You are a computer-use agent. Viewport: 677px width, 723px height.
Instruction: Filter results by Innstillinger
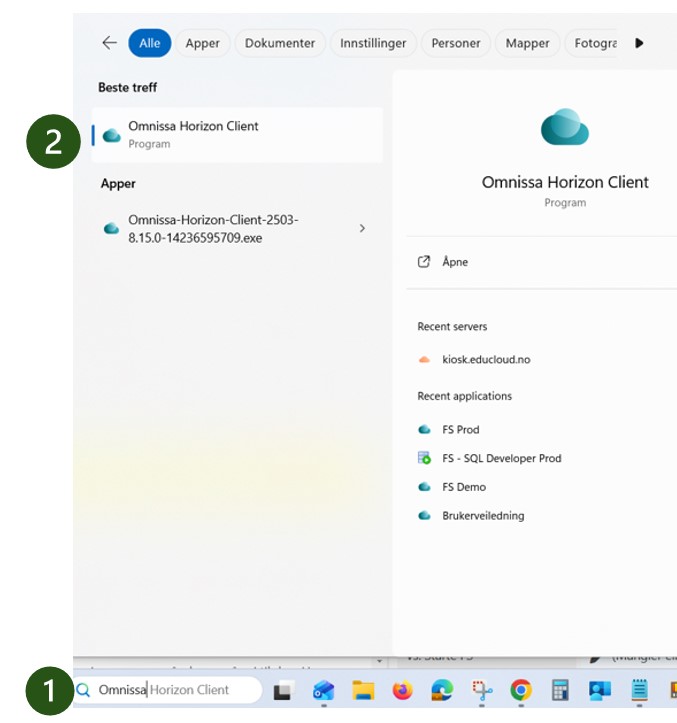click(x=375, y=43)
